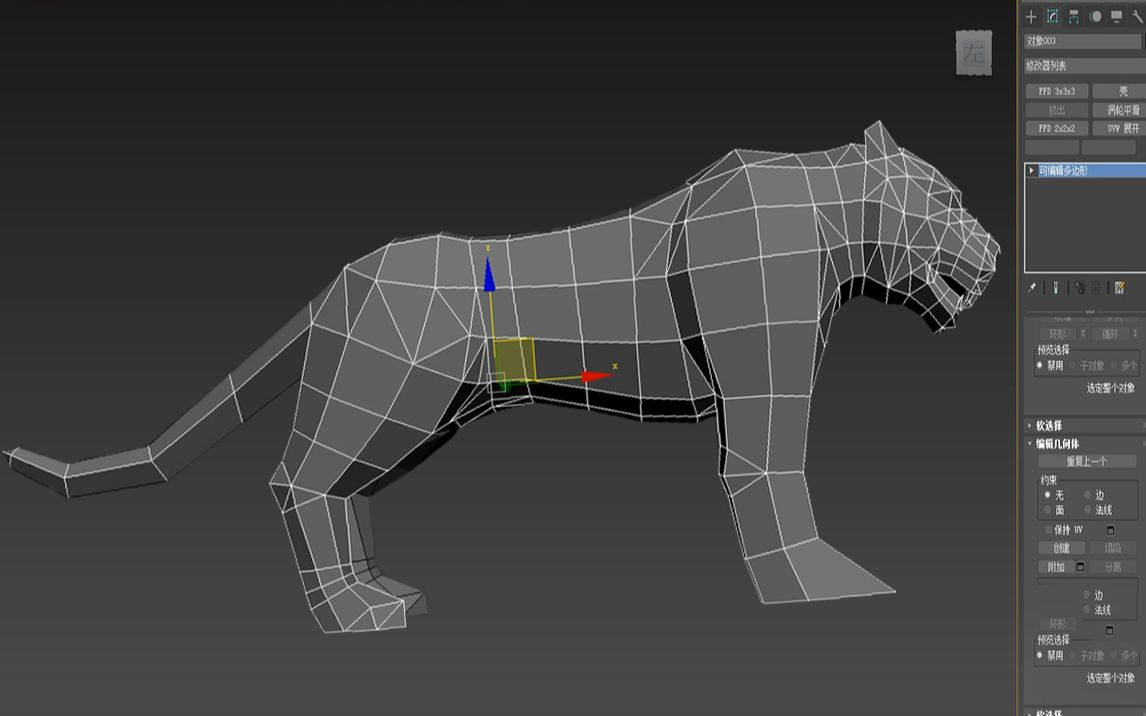1146x716 pixels.
Task: Open the Hierarchy panel tab
Action: 1074,16
